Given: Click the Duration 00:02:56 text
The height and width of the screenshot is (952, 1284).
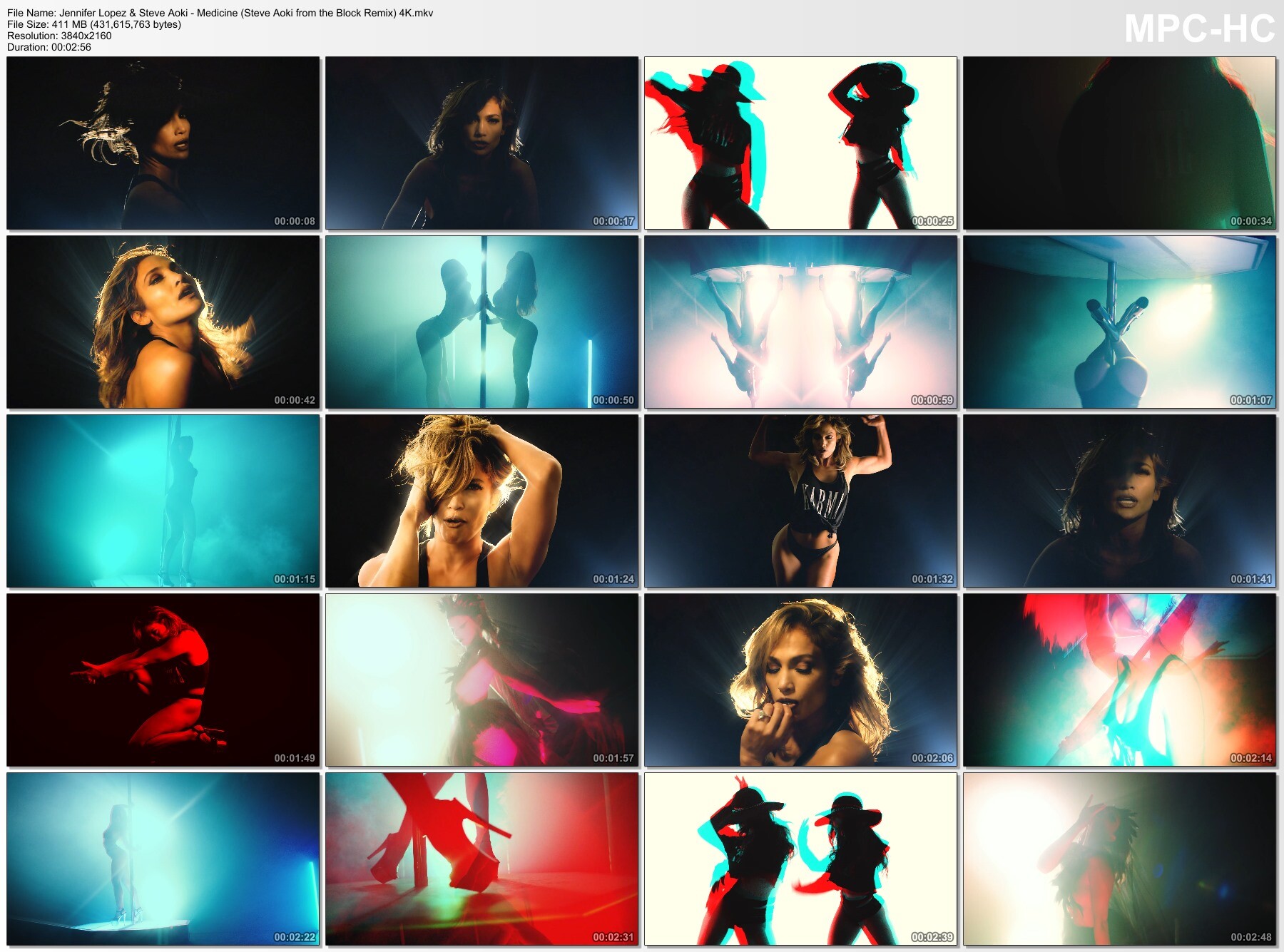Looking at the screenshot, I should pos(49,47).
